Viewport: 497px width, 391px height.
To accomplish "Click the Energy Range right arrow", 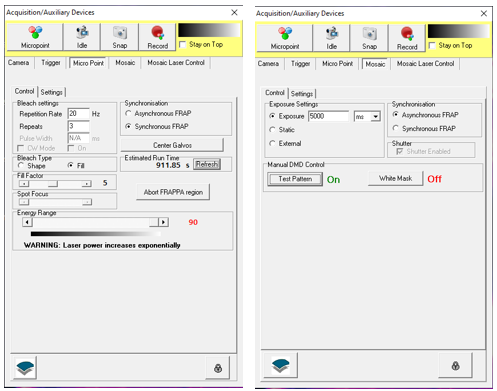I will 163,222.
